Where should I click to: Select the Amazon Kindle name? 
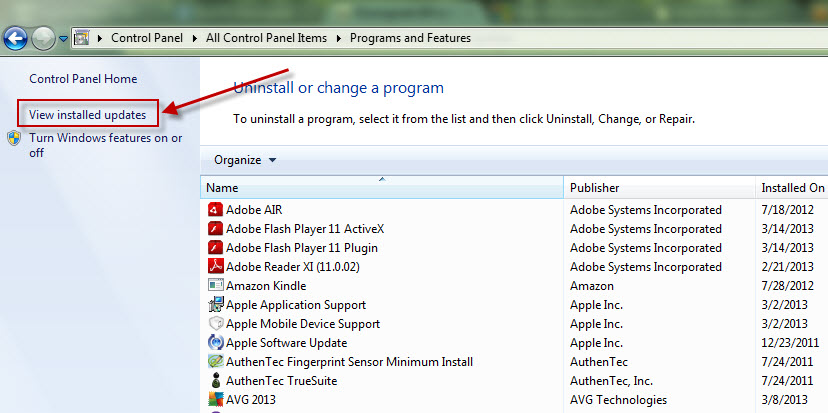(x=266, y=286)
